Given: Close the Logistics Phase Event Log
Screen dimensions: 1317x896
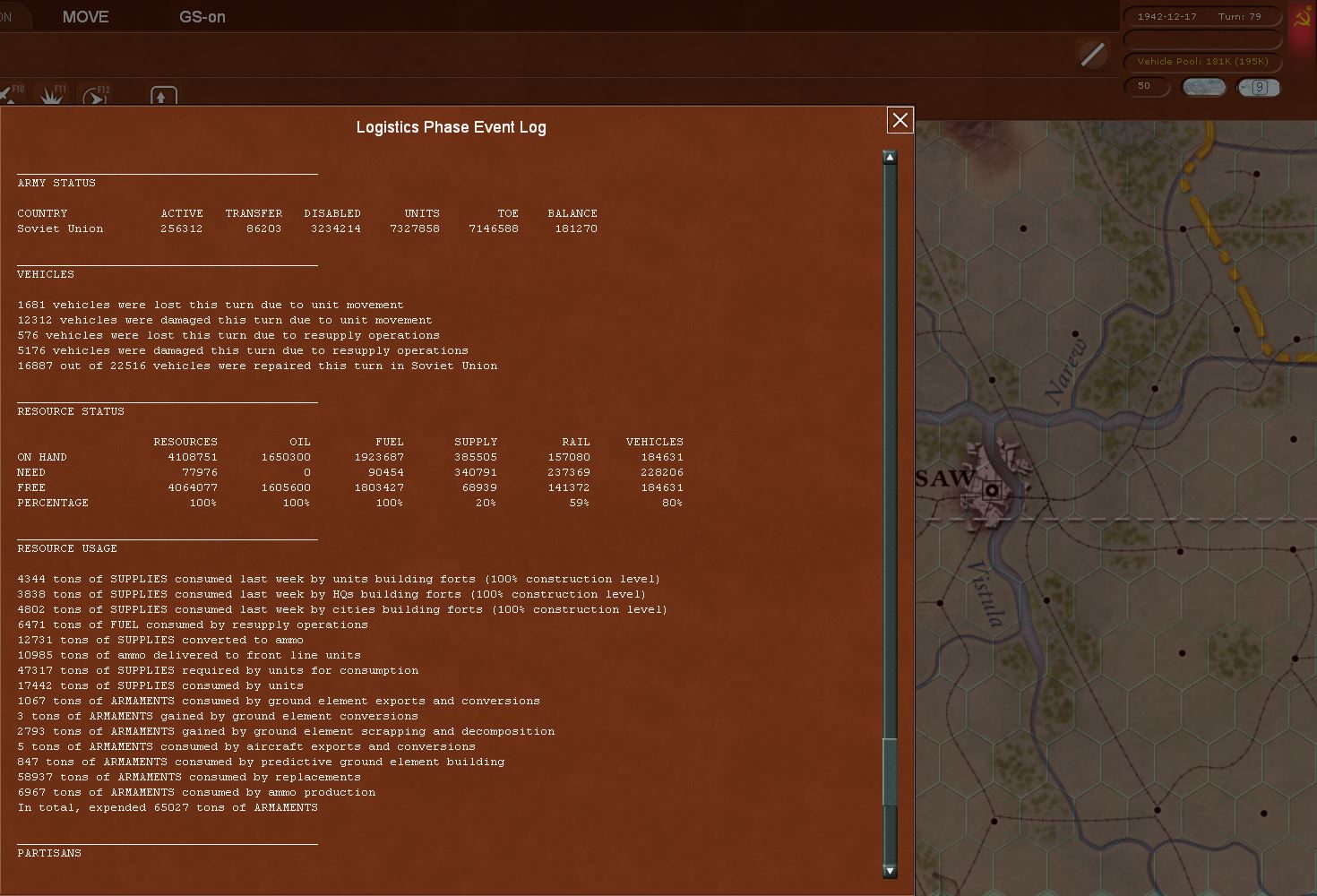Looking at the screenshot, I should coord(900,120).
